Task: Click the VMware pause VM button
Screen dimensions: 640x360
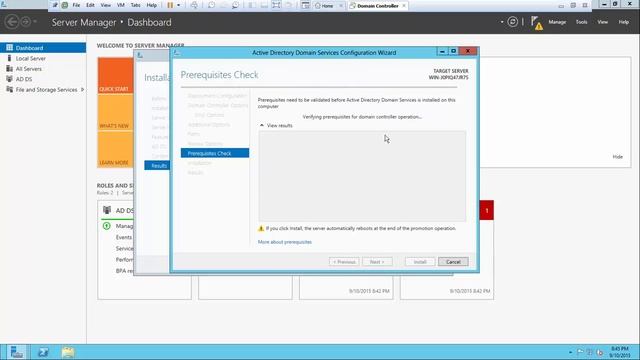Action: pos(170,5)
